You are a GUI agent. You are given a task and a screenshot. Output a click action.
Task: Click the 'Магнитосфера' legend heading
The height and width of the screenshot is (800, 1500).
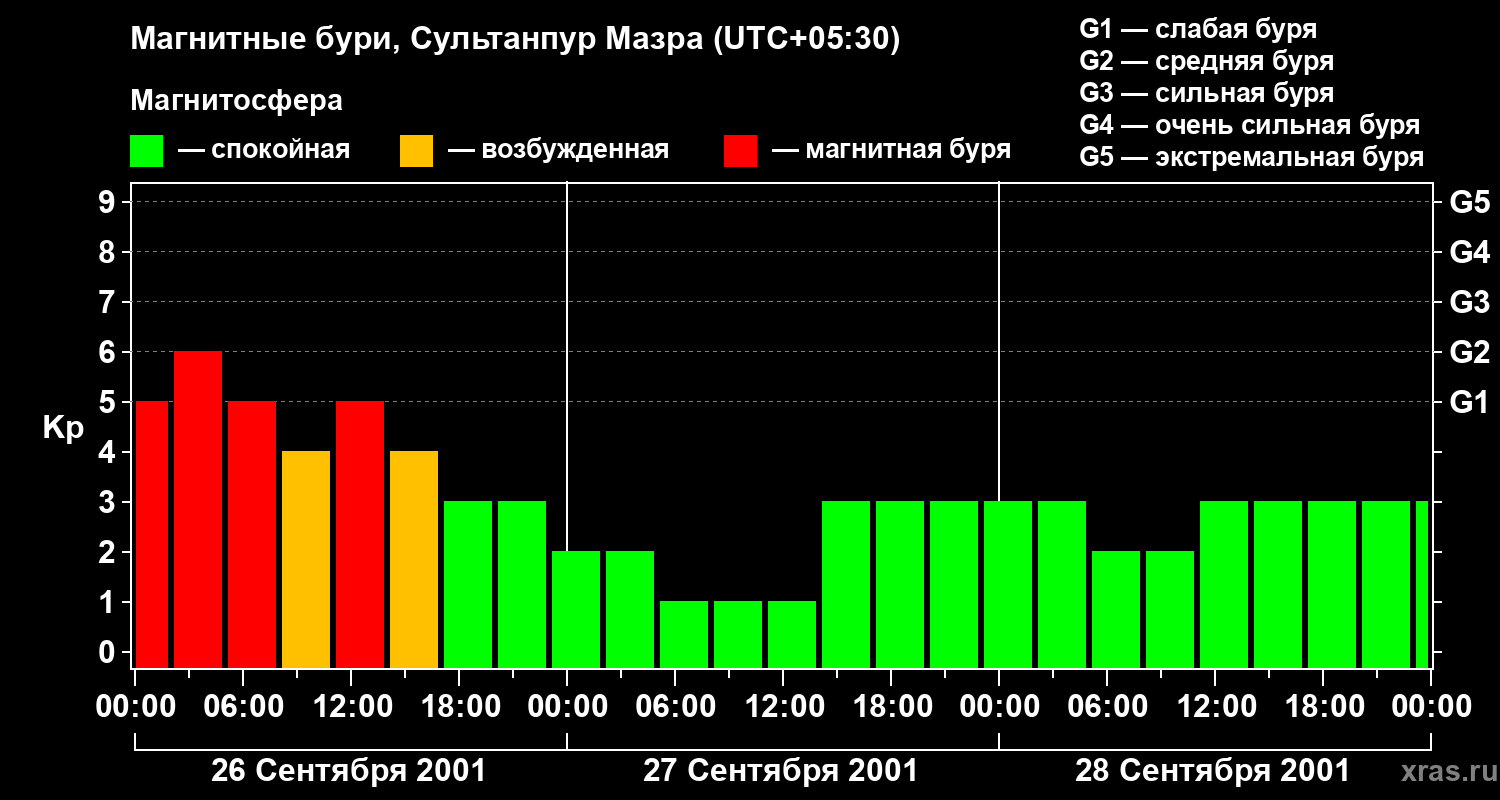(x=237, y=101)
